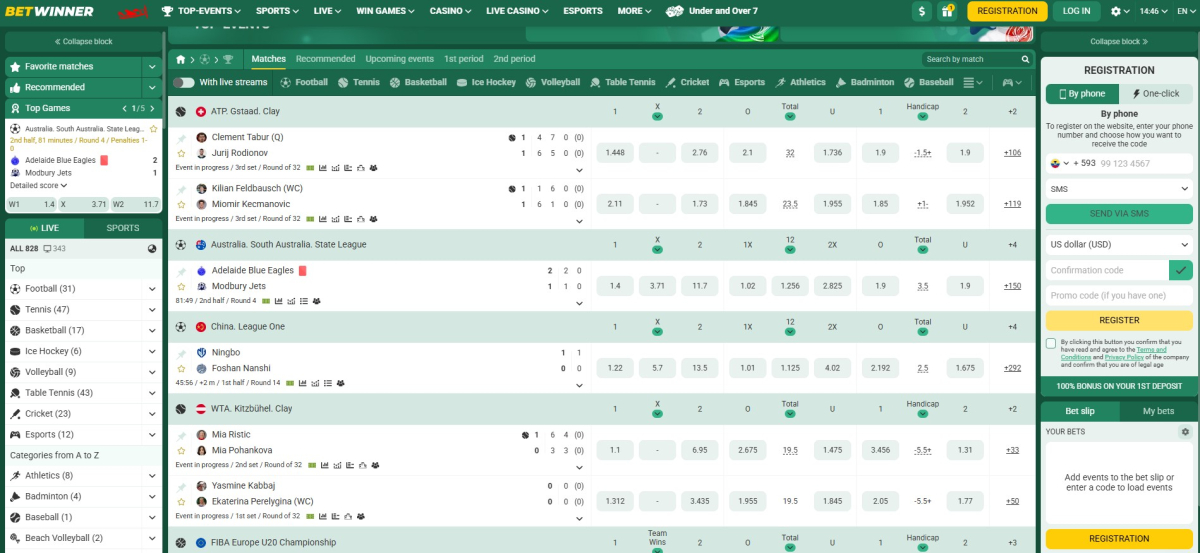Screen dimensions: 1200x553
Task: Open Under and Over 7 dice game
Action: (712, 11)
